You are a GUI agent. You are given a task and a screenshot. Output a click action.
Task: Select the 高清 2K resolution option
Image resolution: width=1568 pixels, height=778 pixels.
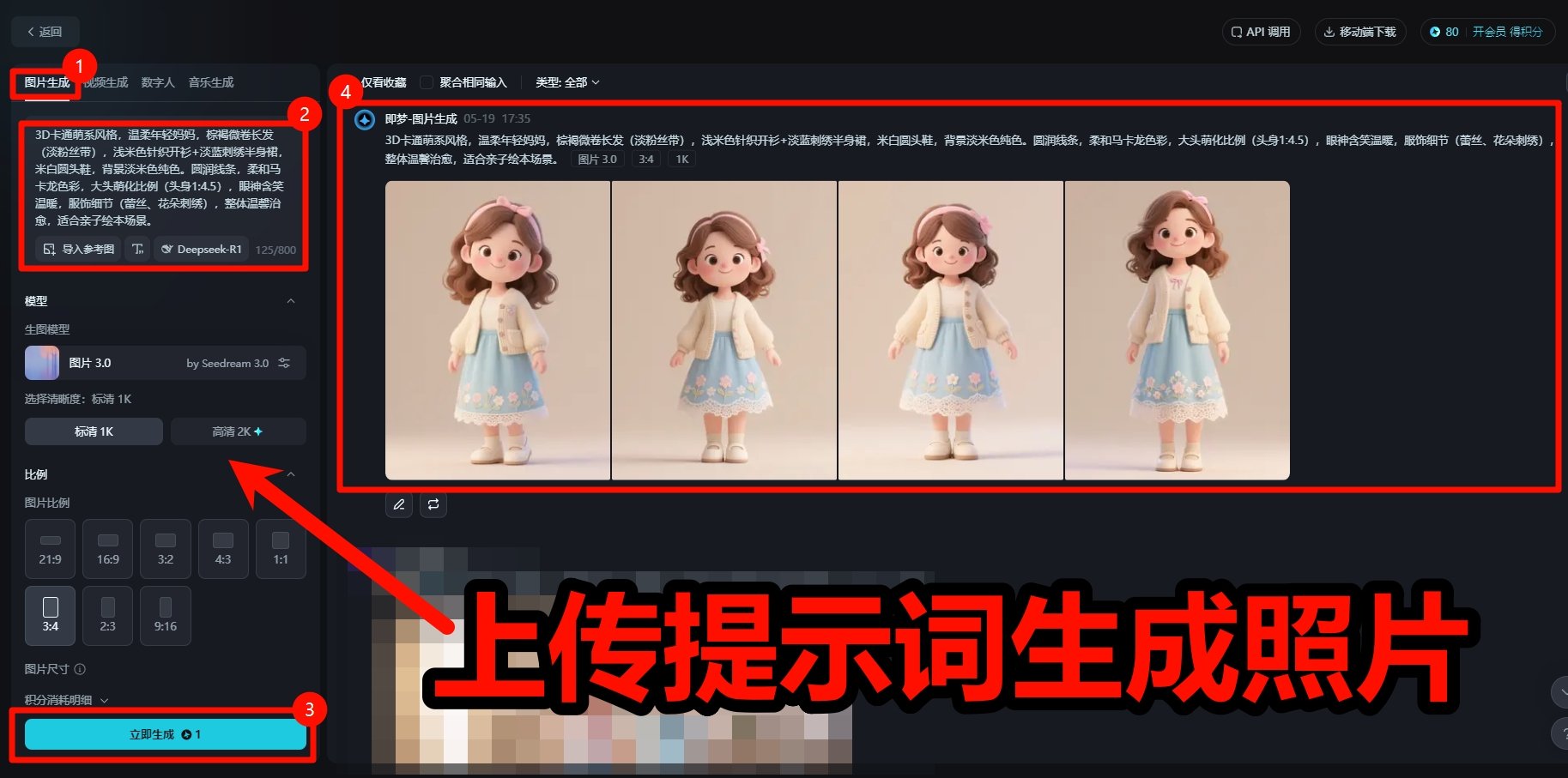[x=238, y=431]
